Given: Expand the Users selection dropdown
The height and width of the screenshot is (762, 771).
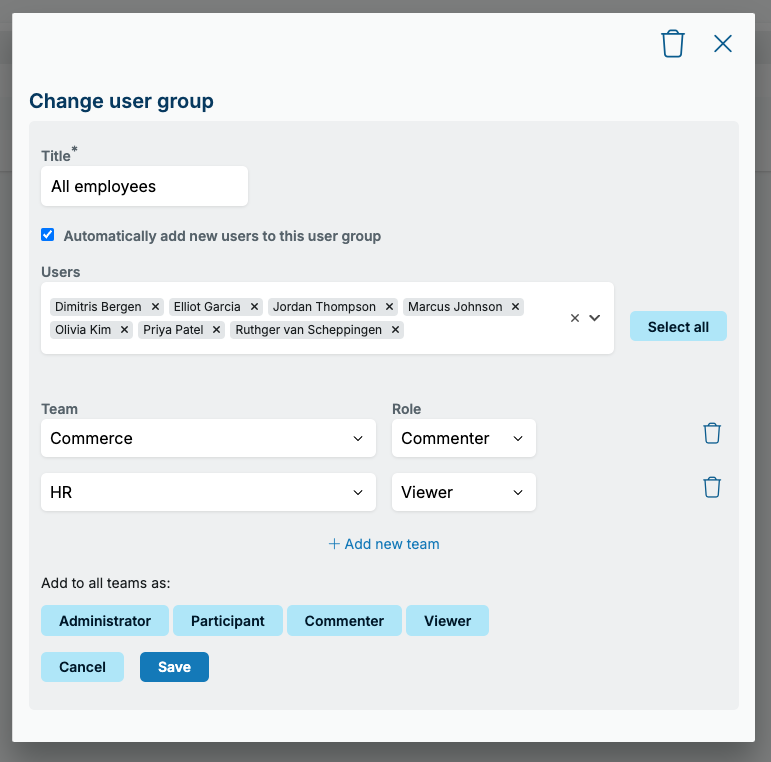Looking at the screenshot, I should coord(594,318).
